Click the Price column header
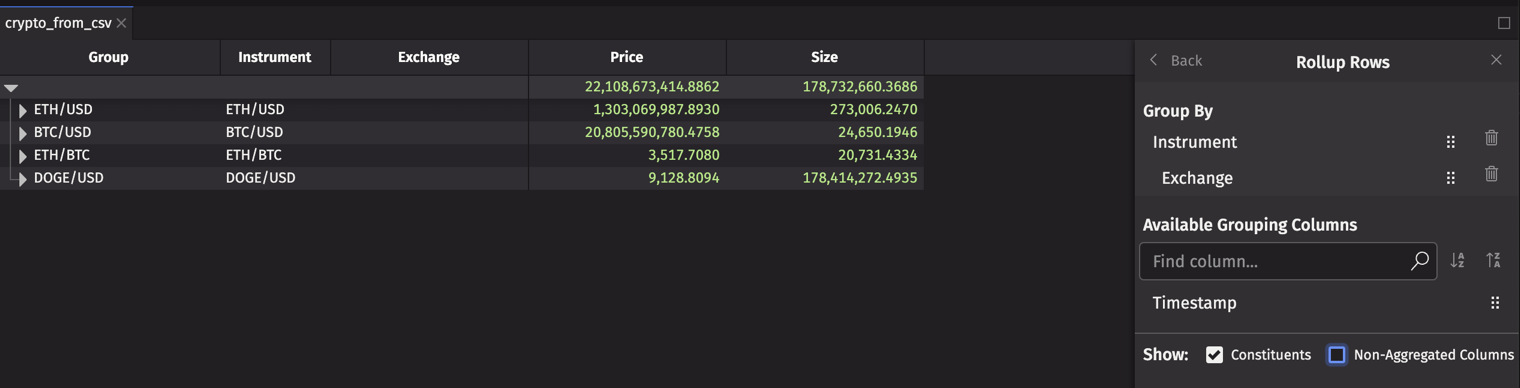This screenshot has width=1520, height=388. pos(627,57)
